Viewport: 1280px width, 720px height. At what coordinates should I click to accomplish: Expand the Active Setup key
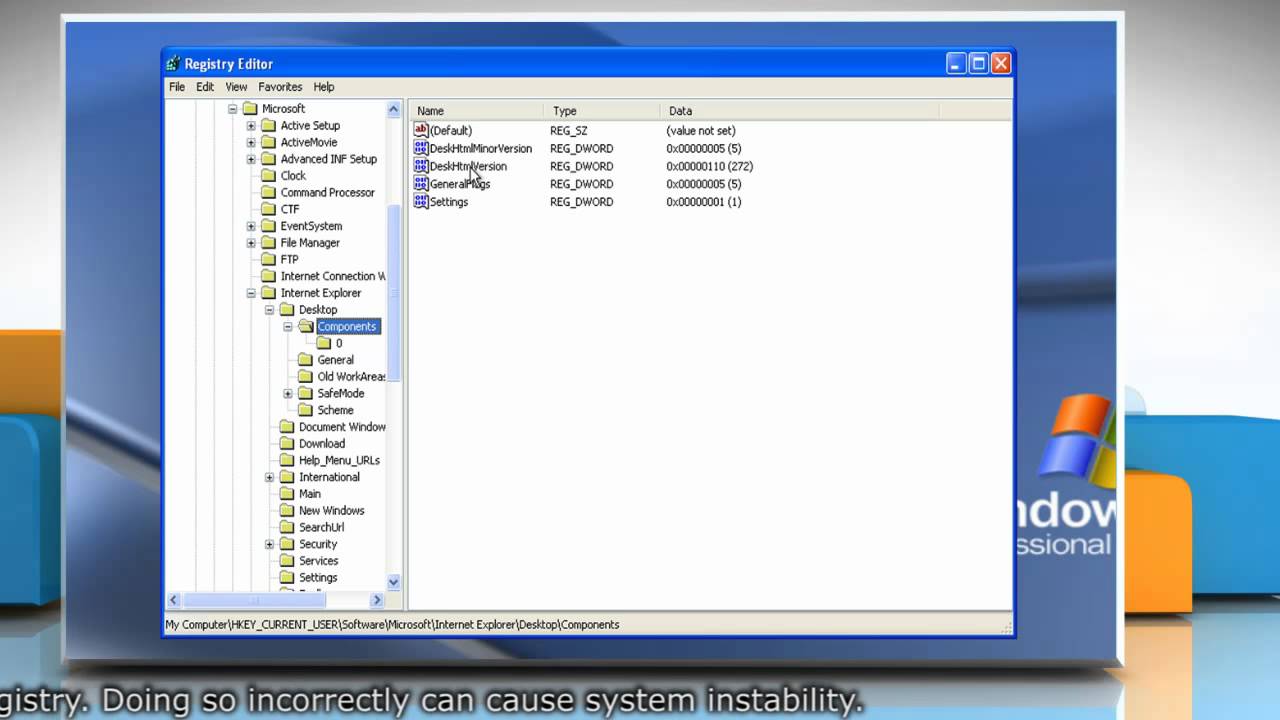coord(251,126)
